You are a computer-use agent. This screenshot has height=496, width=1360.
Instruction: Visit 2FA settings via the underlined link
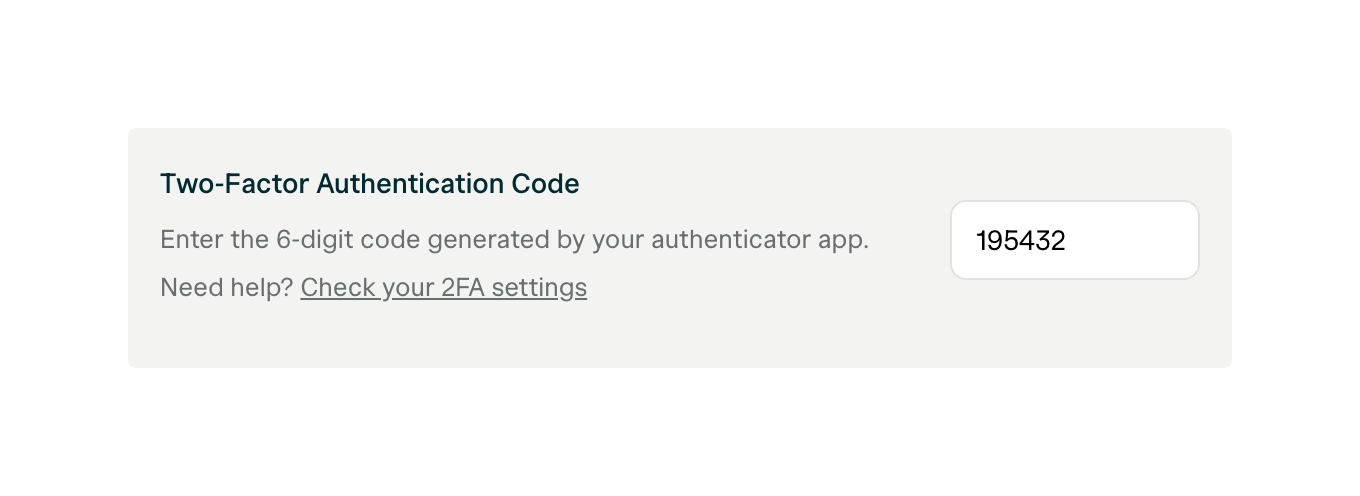443,288
